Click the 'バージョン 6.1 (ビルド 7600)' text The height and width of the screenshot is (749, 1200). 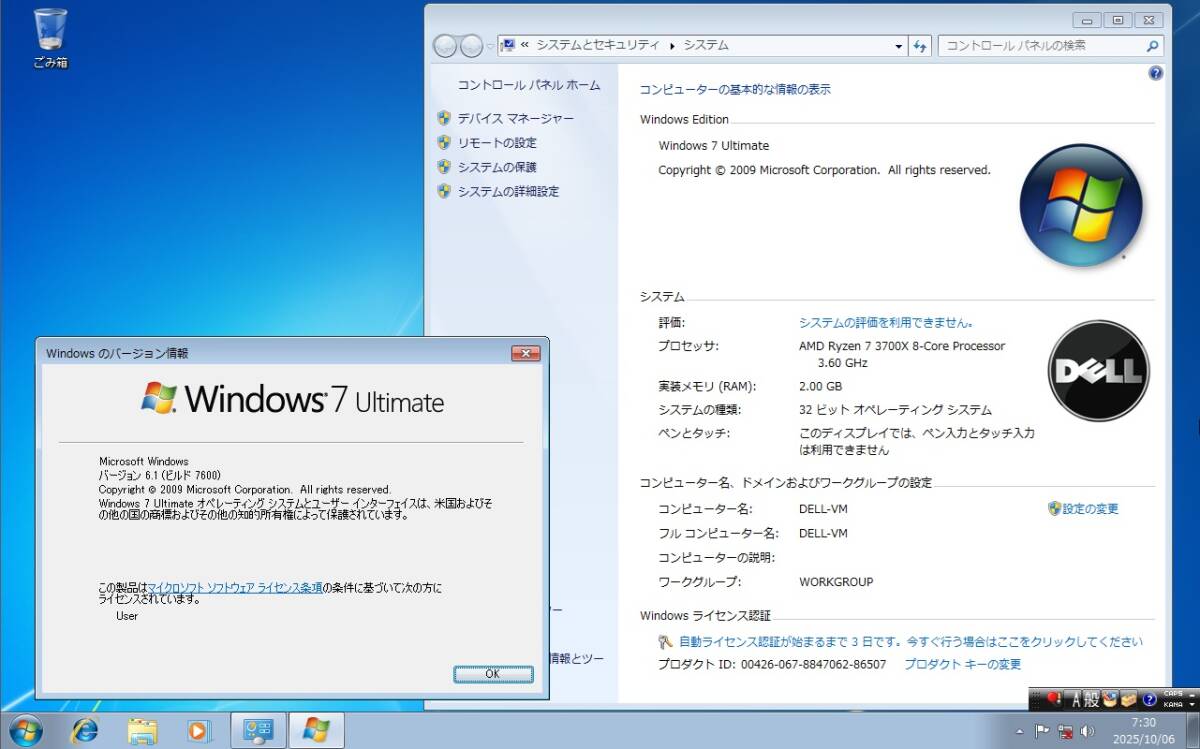(159, 475)
